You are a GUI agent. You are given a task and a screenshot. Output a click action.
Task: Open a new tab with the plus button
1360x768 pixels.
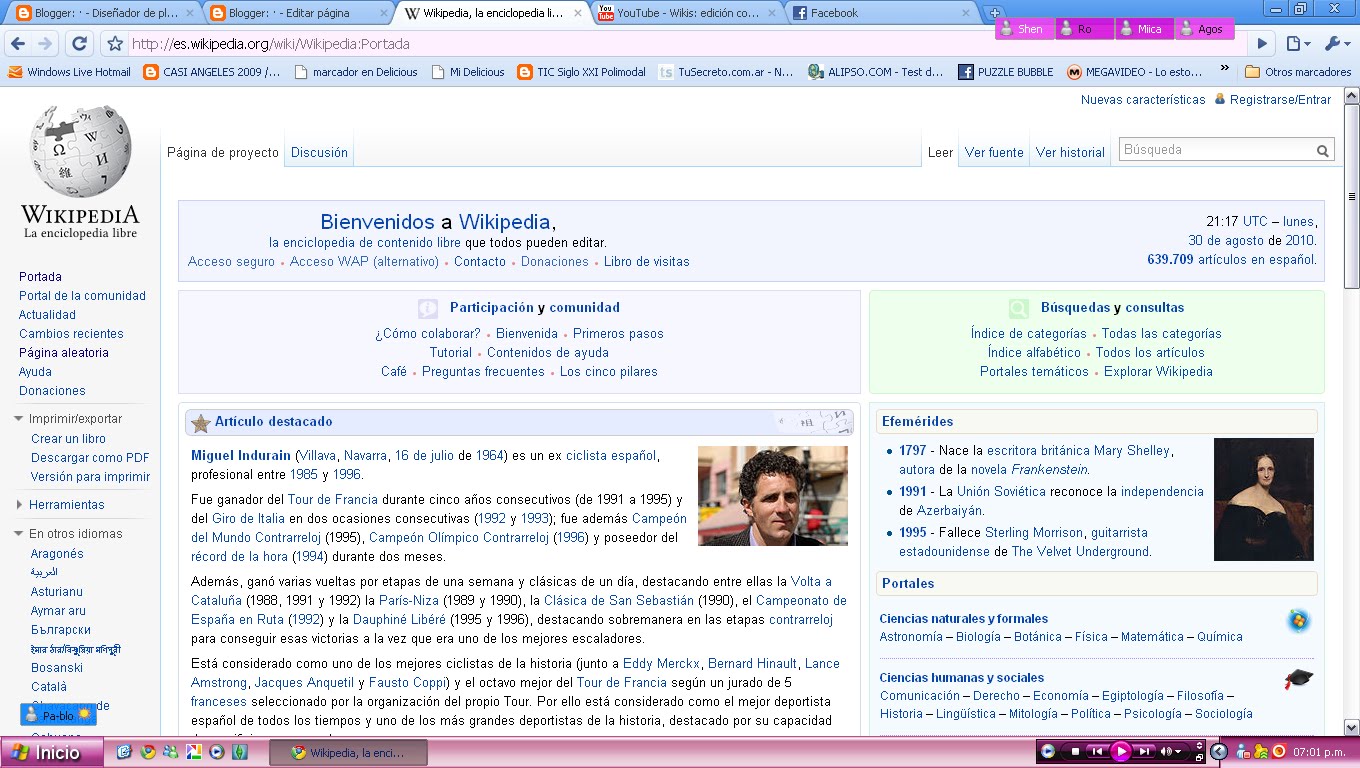994,13
